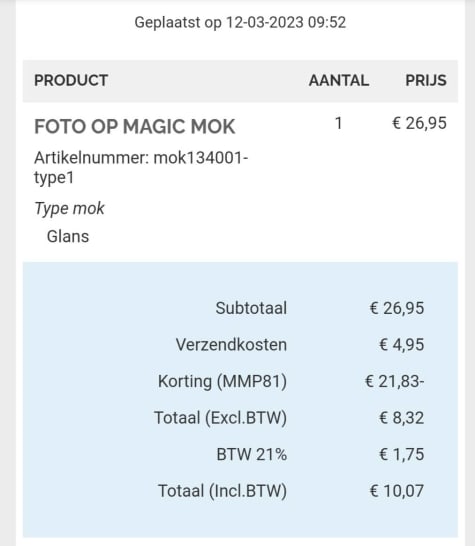The image size is (475, 546).
Task: Click the Verzendkosten label
Action: point(231,345)
